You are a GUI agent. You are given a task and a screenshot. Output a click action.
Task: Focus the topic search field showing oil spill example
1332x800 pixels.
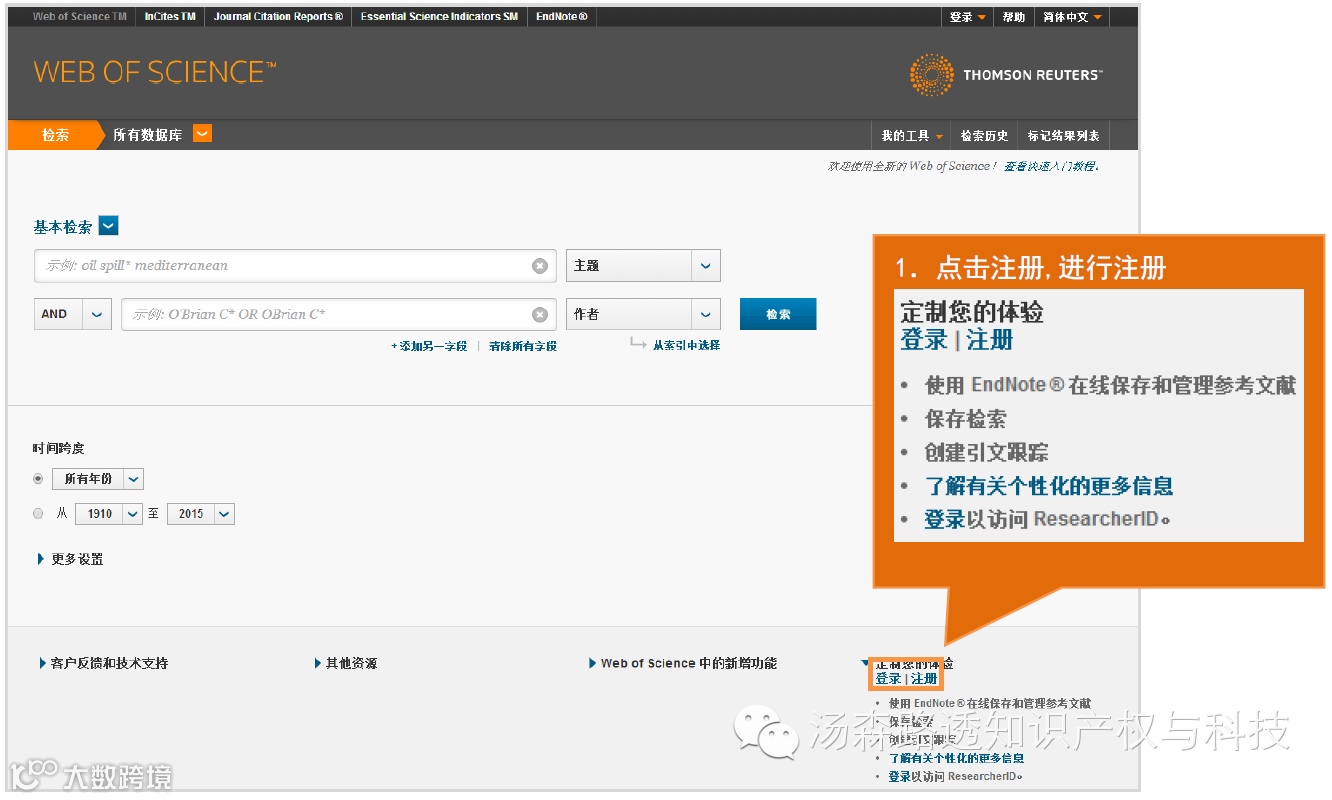(296, 266)
